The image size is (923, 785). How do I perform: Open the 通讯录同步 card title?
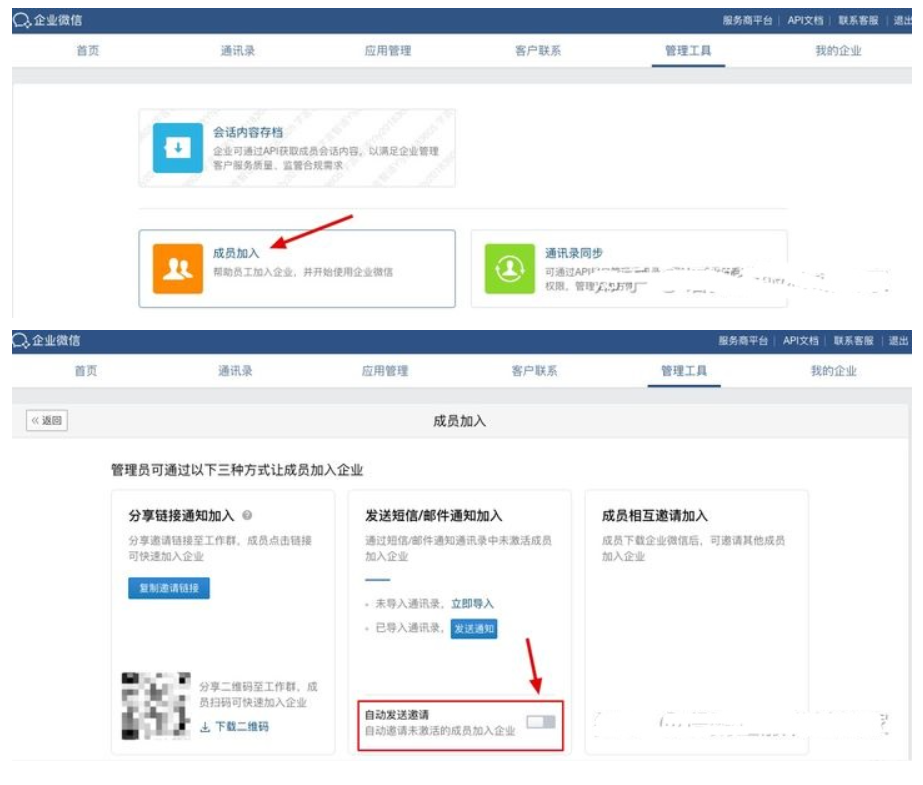[574, 253]
